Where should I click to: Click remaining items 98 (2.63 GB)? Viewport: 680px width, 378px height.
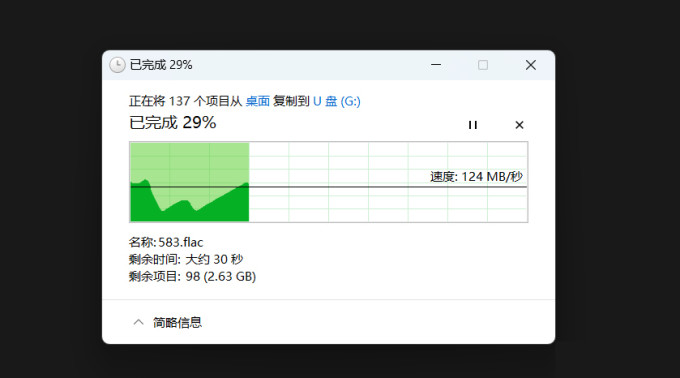click(221, 276)
